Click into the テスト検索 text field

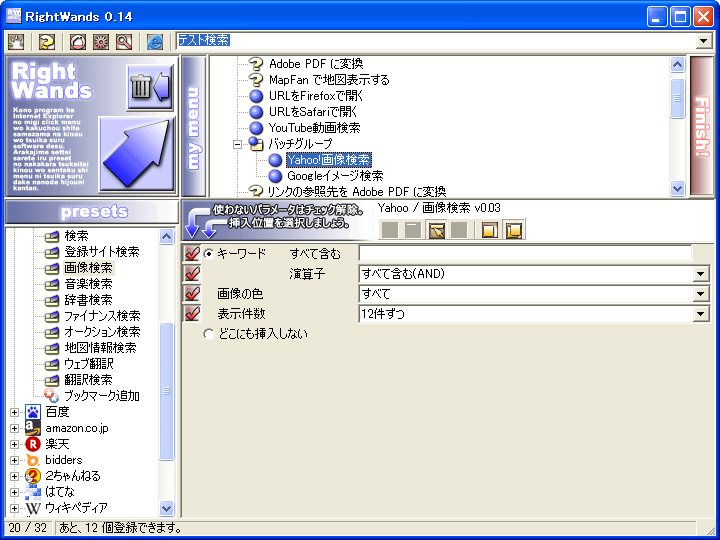[436, 41]
